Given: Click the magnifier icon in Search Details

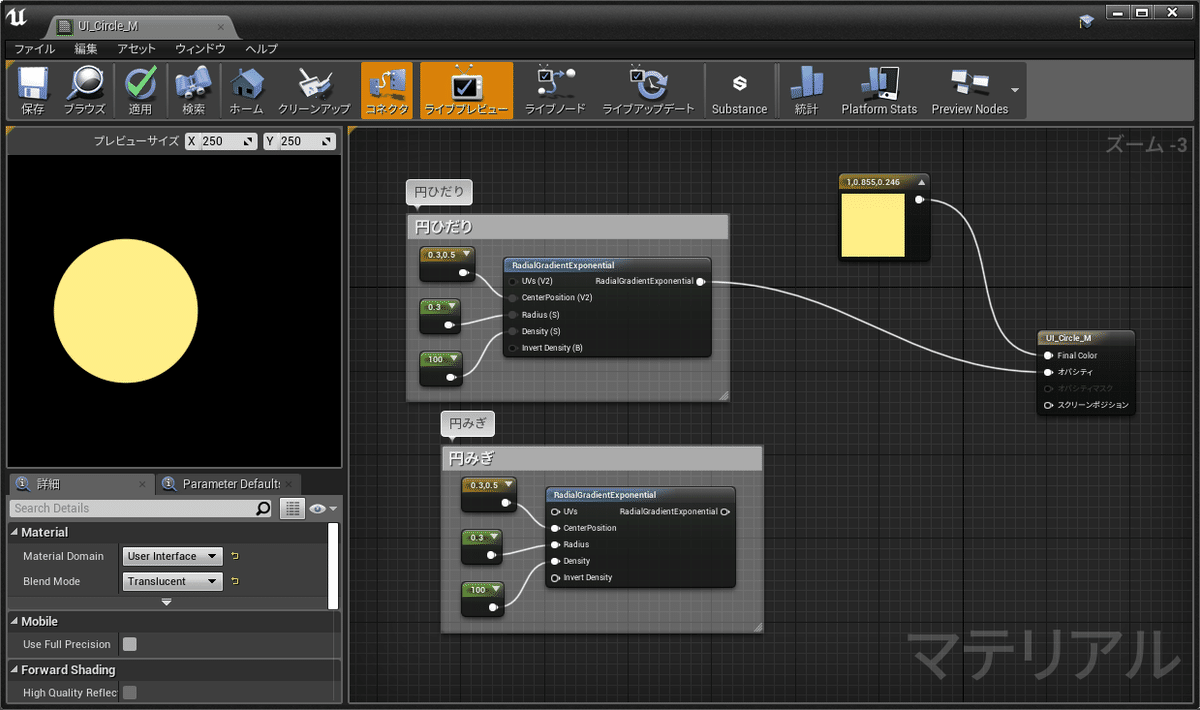Looking at the screenshot, I should 263,508.
